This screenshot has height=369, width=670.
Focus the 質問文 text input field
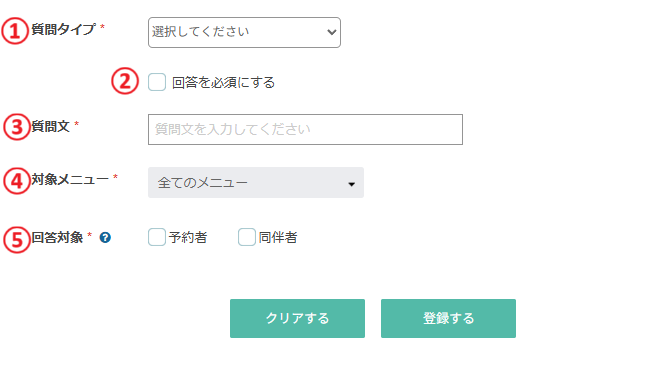tap(306, 129)
